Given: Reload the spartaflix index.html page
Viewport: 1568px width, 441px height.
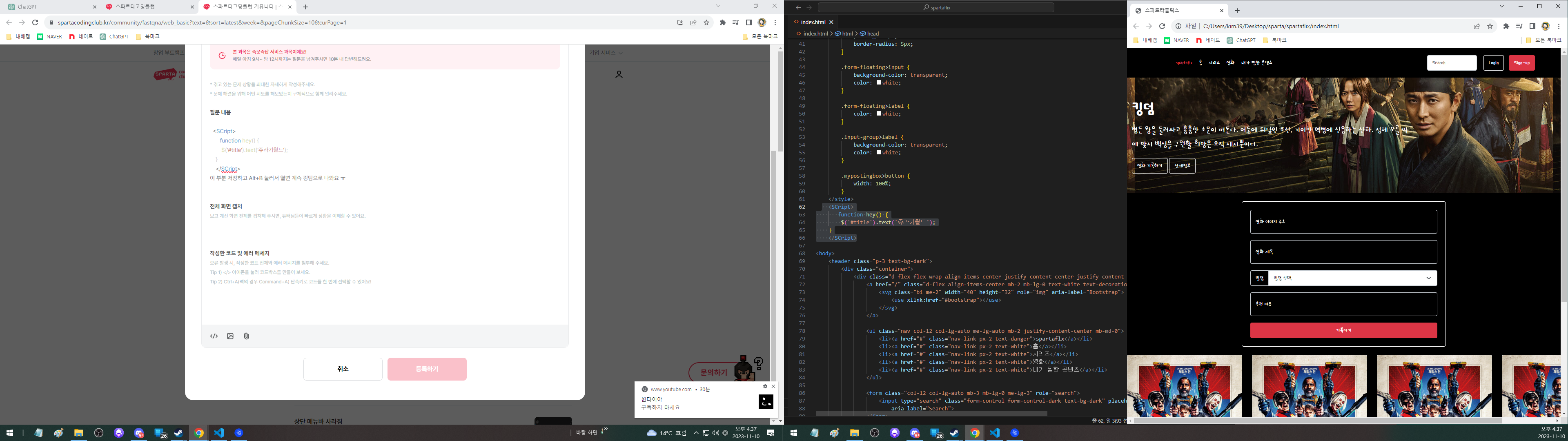Looking at the screenshot, I should 1162,26.
